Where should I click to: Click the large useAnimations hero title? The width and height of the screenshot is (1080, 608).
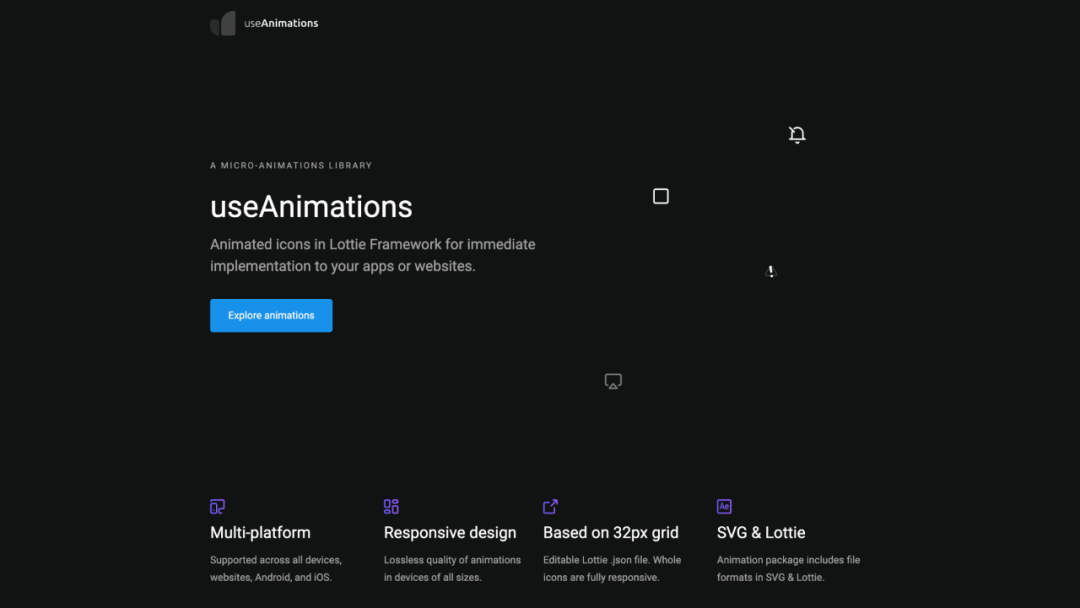[x=311, y=207]
